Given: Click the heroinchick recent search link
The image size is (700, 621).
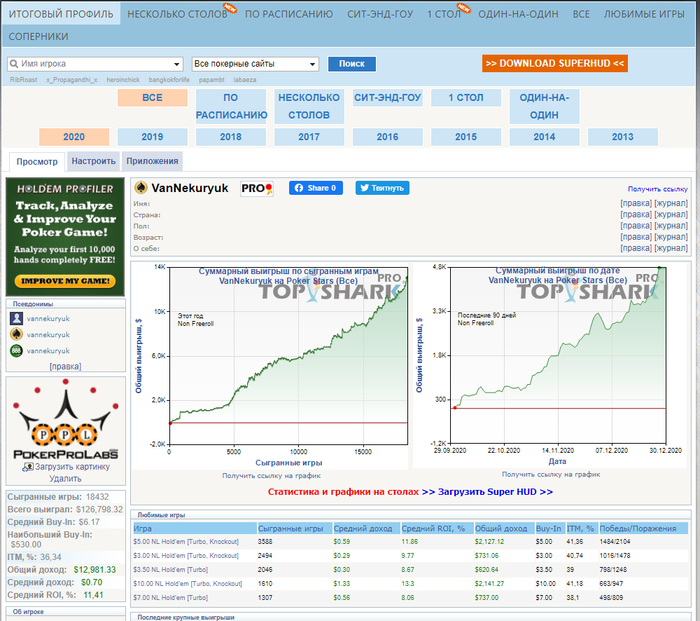Looking at the screenshot, I should (123, 80).
